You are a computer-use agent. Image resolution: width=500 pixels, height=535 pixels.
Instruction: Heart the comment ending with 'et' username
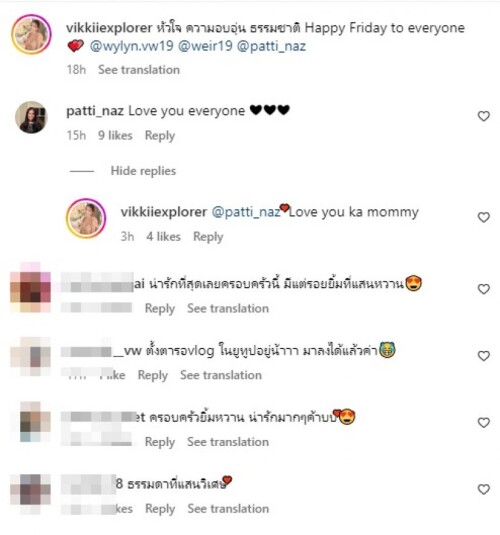tap(483, 423)
